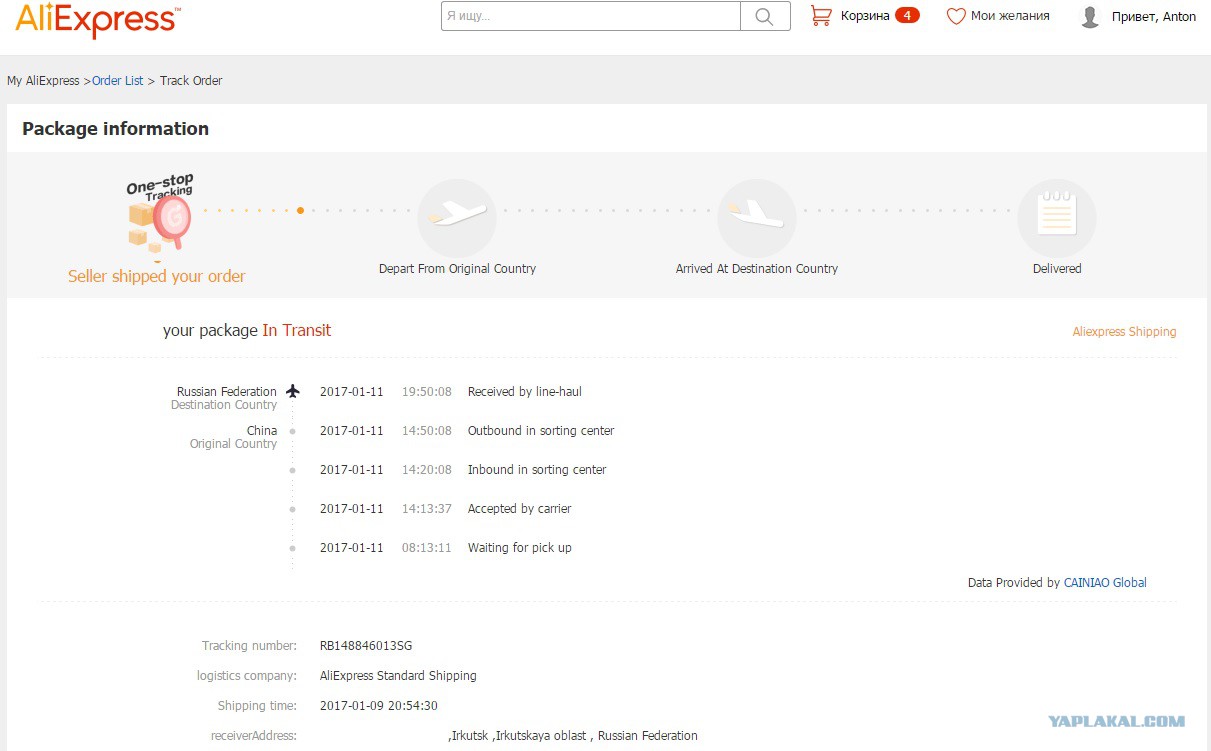Click timeline dot beside Waiting for pick up

[x=292, y=548]
